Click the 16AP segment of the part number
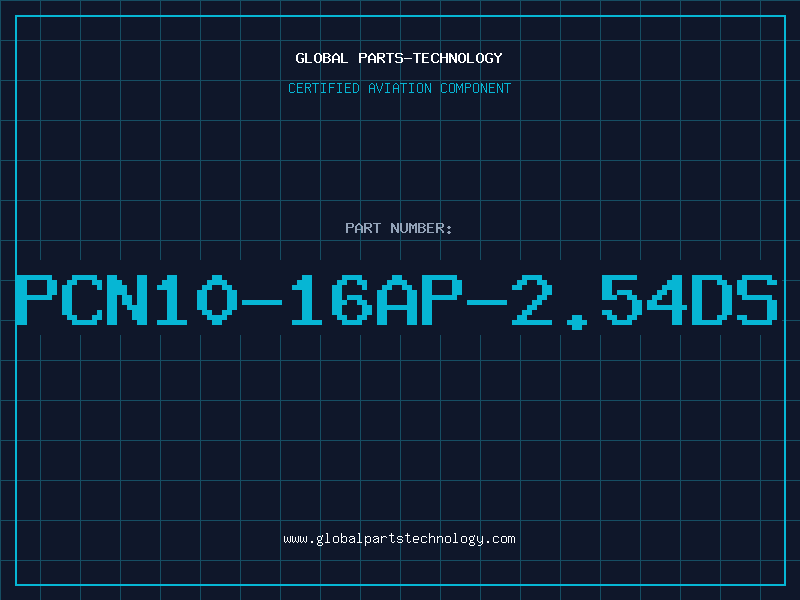The width and height of the screenshot is (800, 600). click(x=377, y=300)
